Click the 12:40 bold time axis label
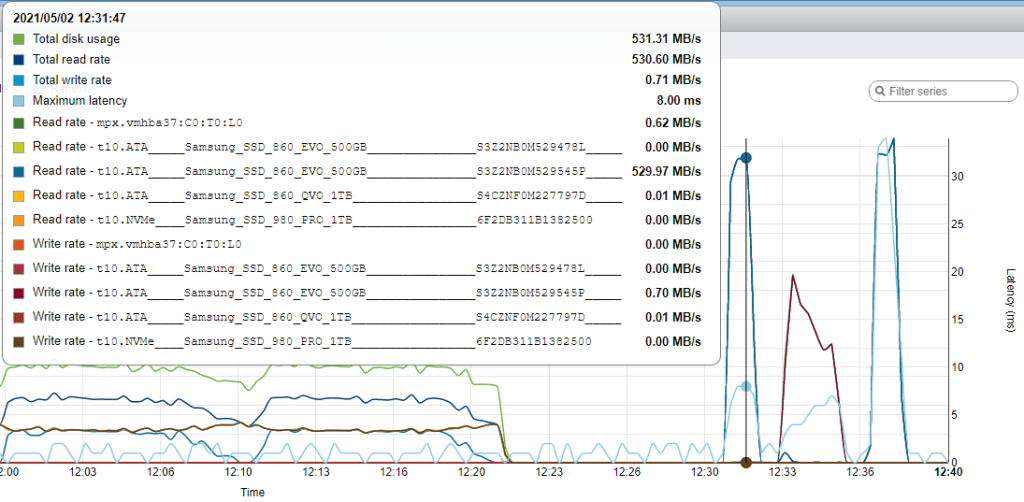 pyautogui.click(x=946, y=473)
